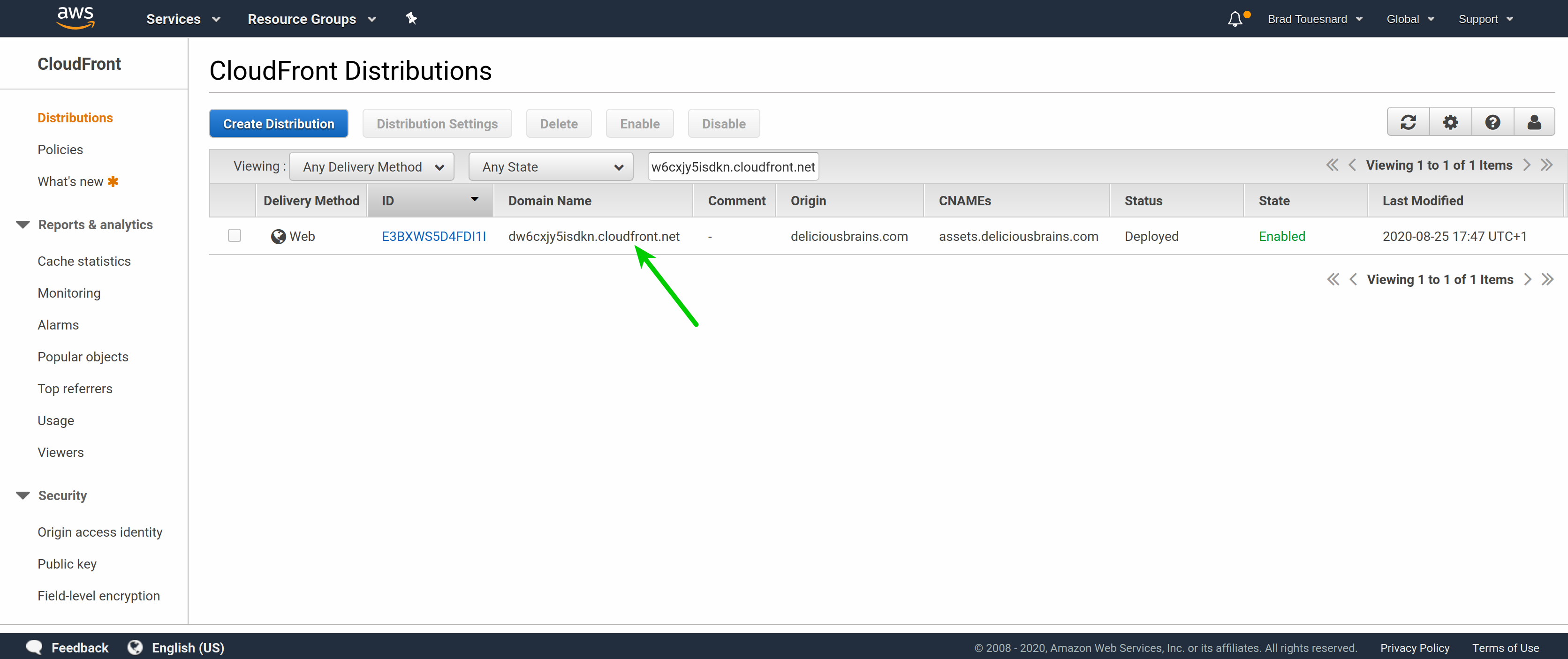Open What's new in the sidebar
1568x659 pixels.
click(71, 181)
